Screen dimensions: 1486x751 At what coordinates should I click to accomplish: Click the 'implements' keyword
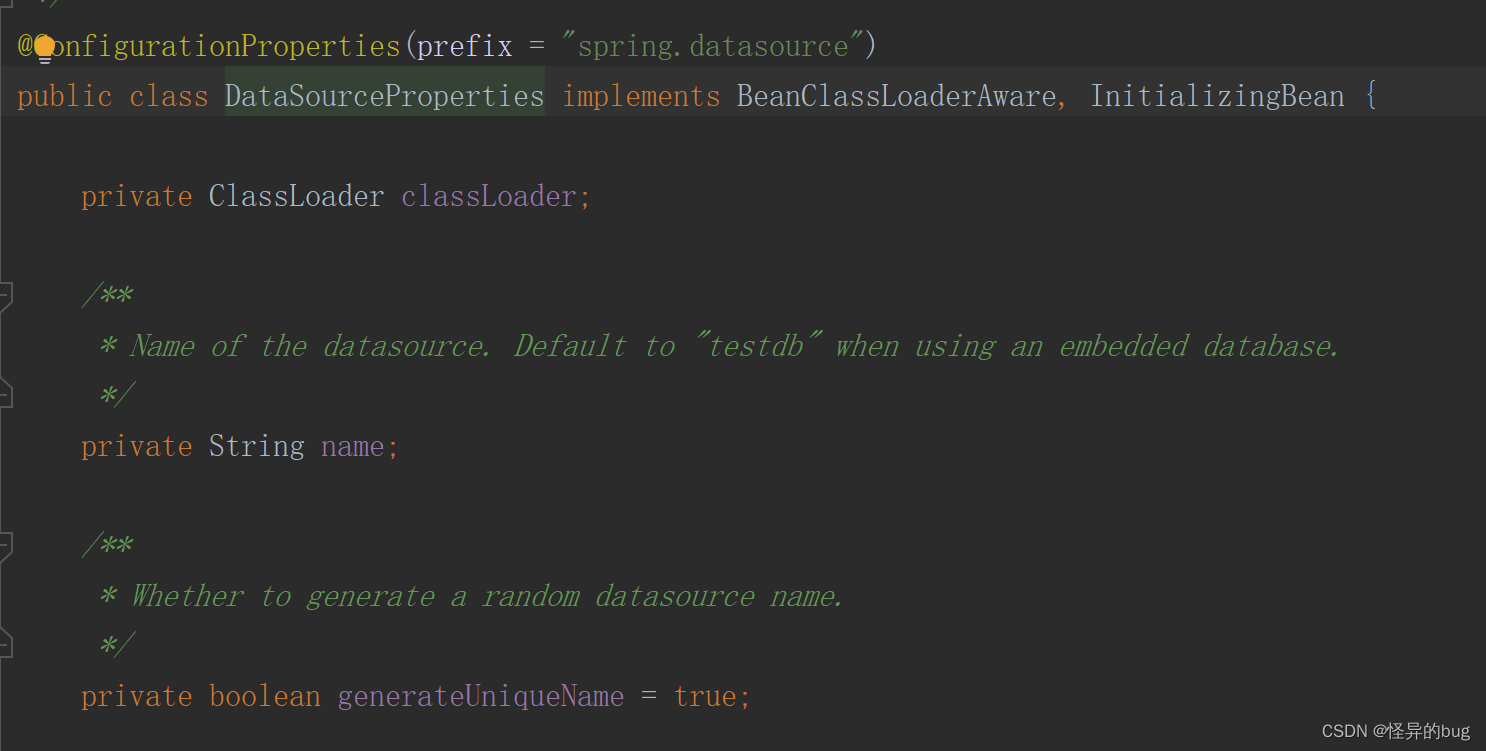(x=641, y=96)
